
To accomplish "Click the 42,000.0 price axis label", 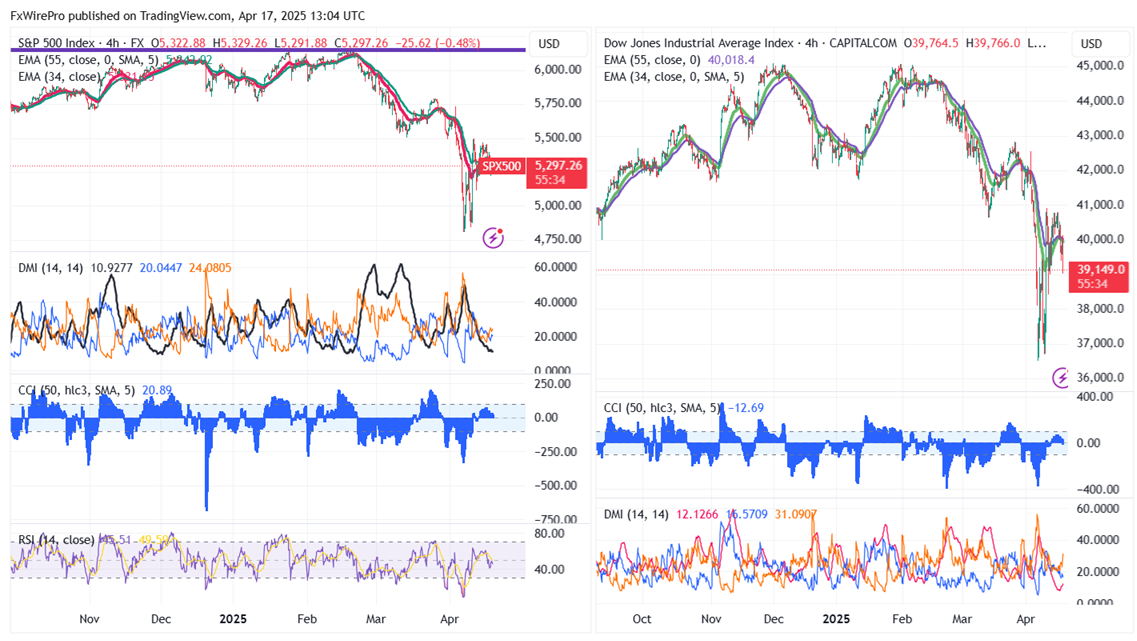I will click(1100, 170).
